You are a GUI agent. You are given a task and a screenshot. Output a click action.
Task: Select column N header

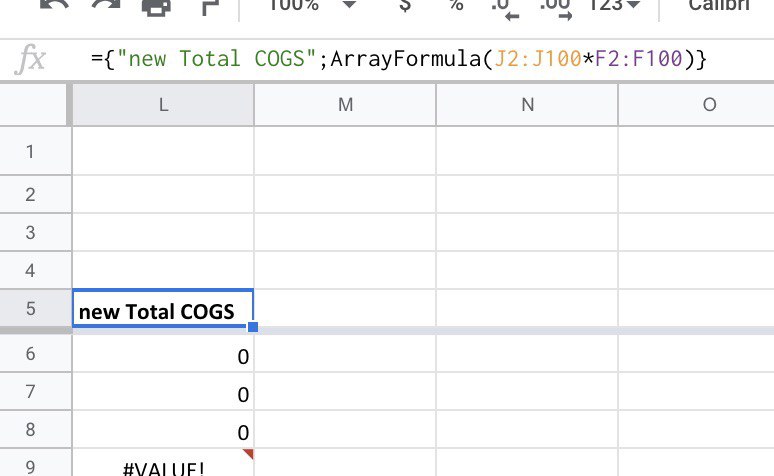[527, 105]
